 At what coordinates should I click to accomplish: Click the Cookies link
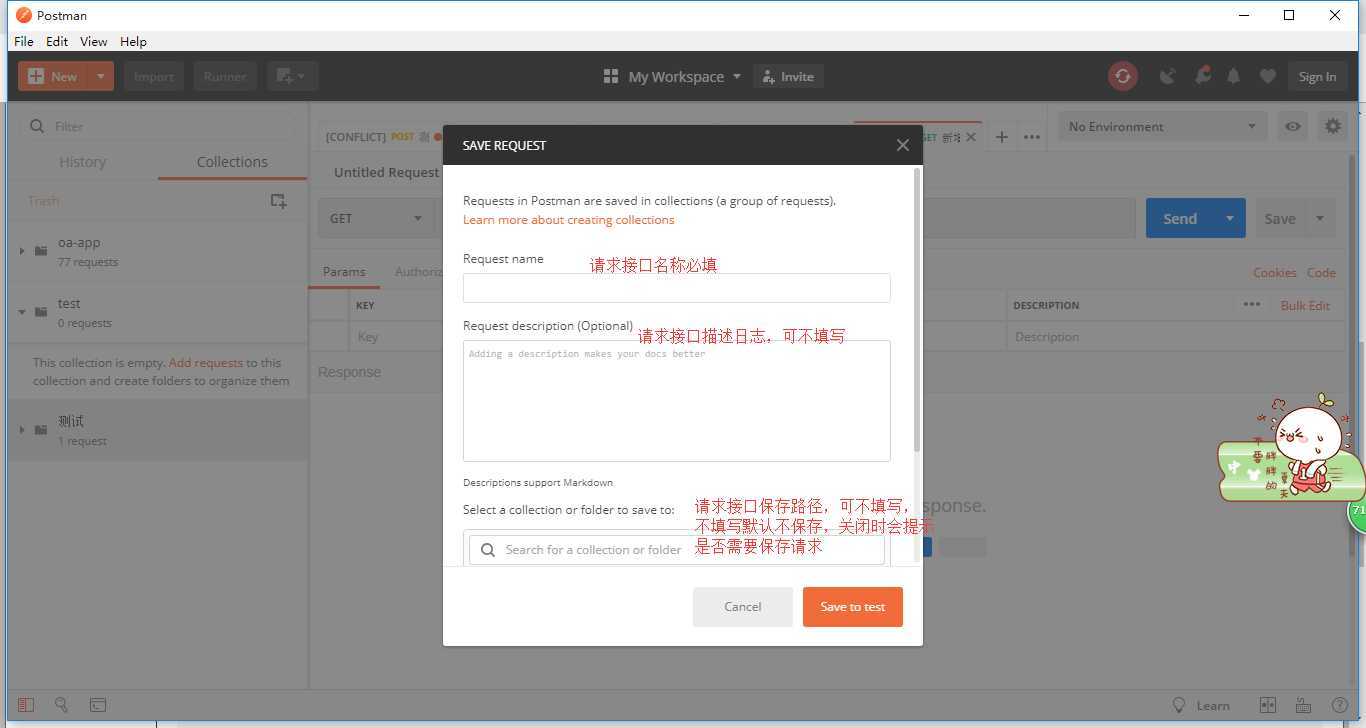(x=1274, y=272)
